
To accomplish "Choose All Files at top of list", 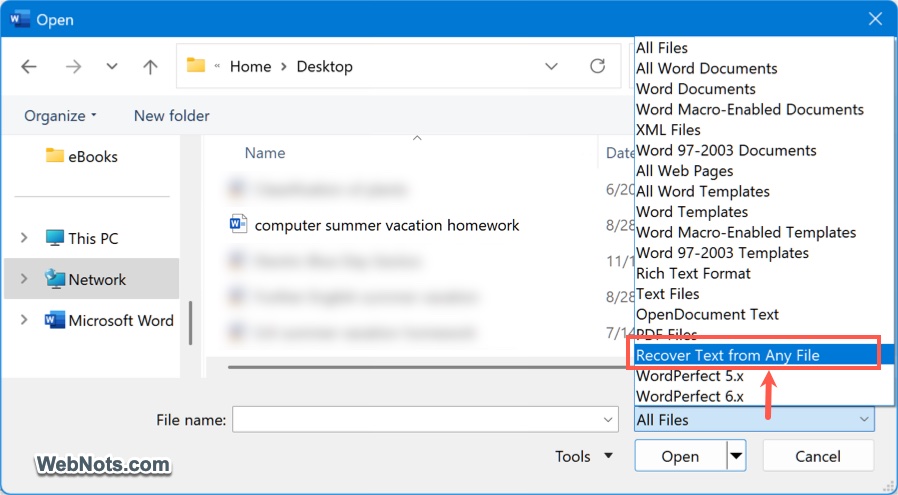I will [662, 48].
